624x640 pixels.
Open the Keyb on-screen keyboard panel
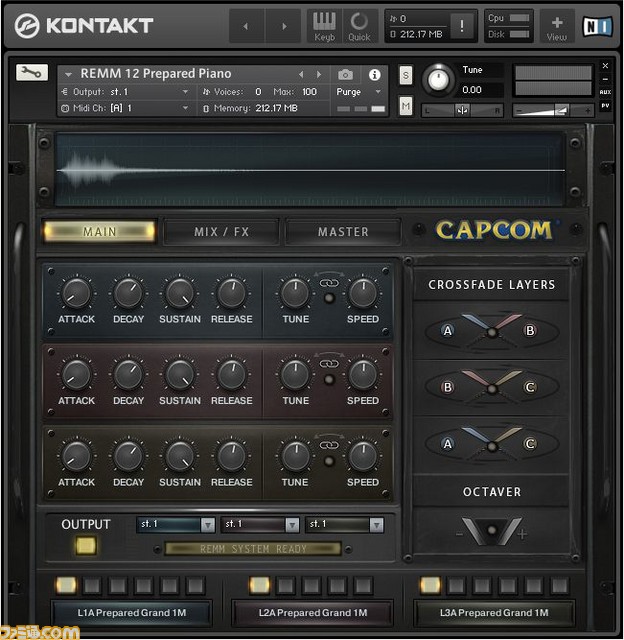[x=324, y=26]
